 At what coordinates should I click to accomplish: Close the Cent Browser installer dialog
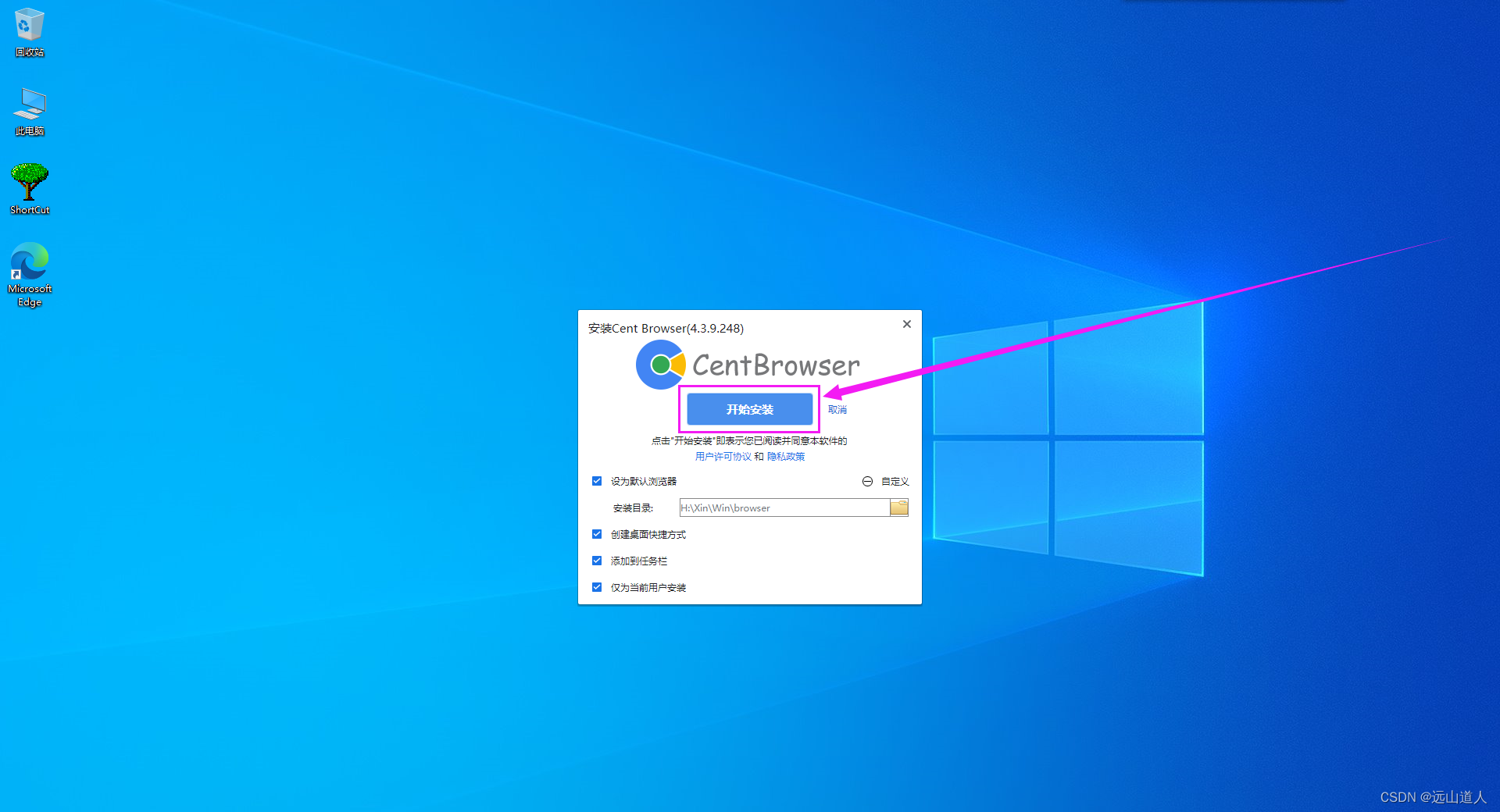click(907, 324)
